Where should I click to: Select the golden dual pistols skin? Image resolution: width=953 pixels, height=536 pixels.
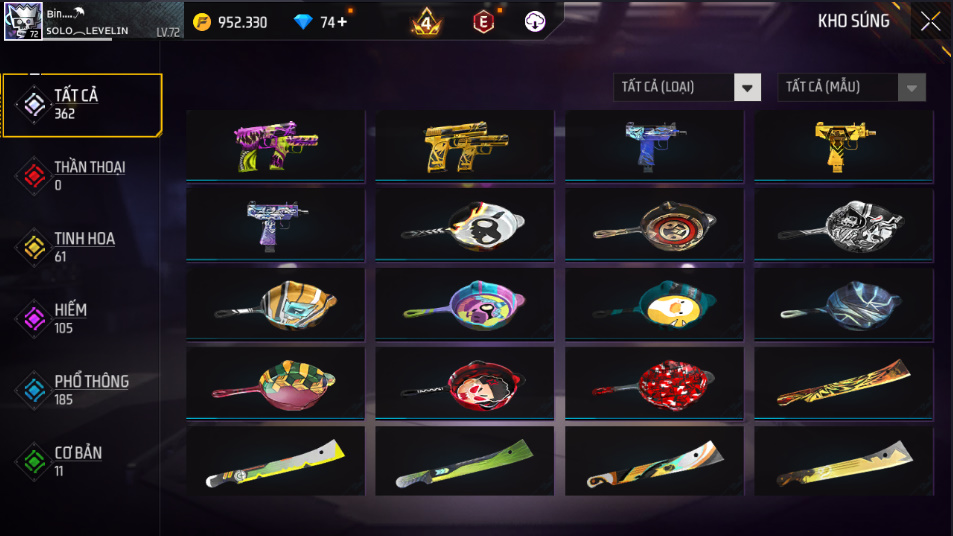click(465, 146)
